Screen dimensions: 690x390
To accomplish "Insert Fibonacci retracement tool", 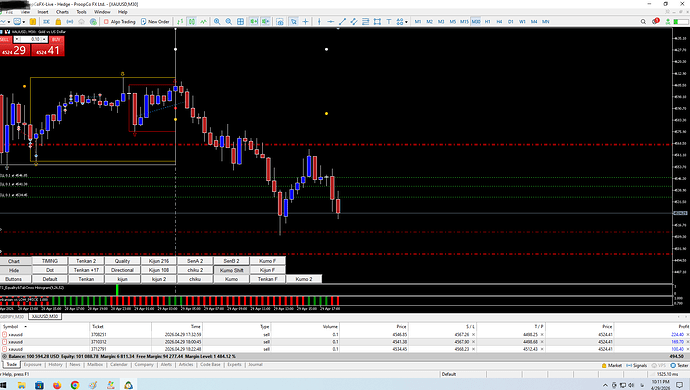I will (365, 22).
